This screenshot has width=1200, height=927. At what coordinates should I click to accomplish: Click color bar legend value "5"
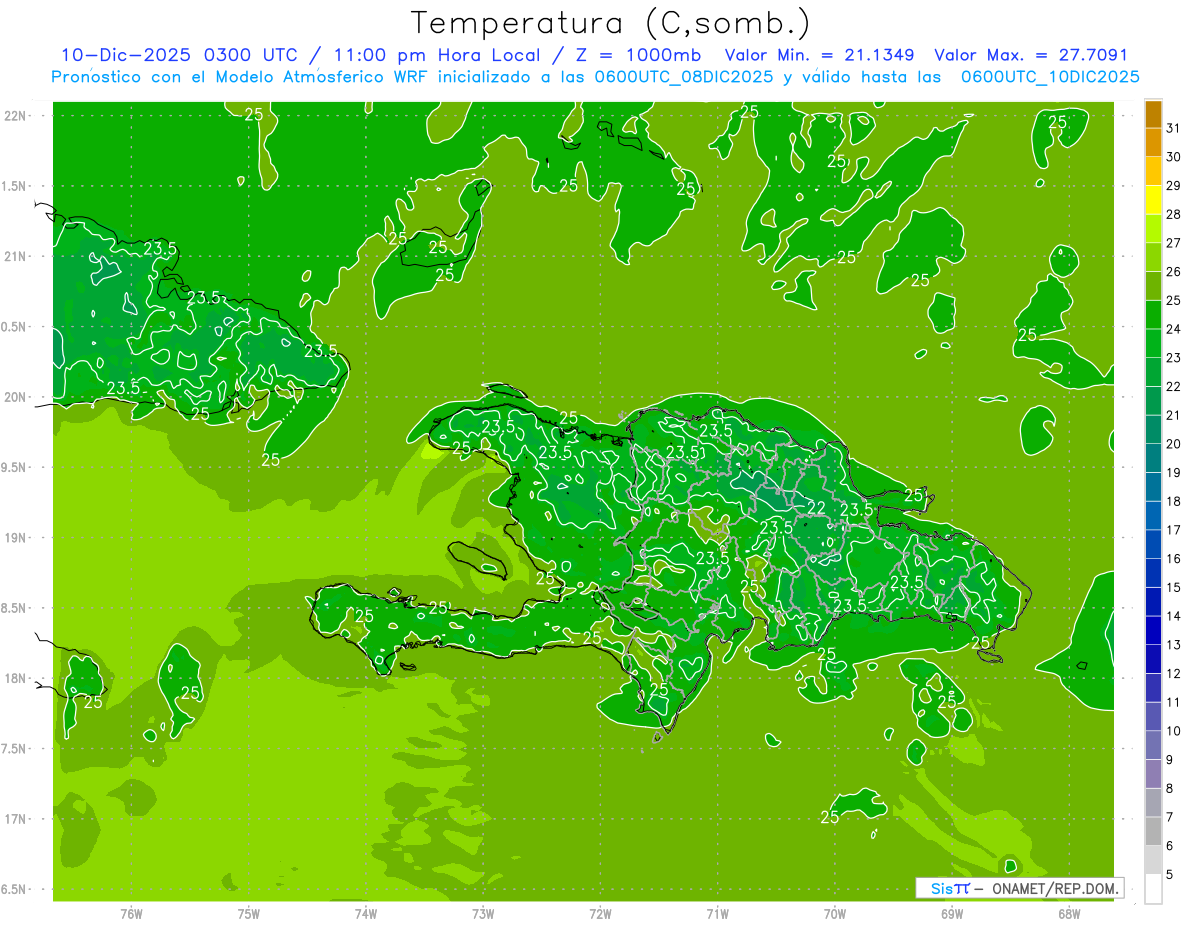click(x=1170, y=874)
